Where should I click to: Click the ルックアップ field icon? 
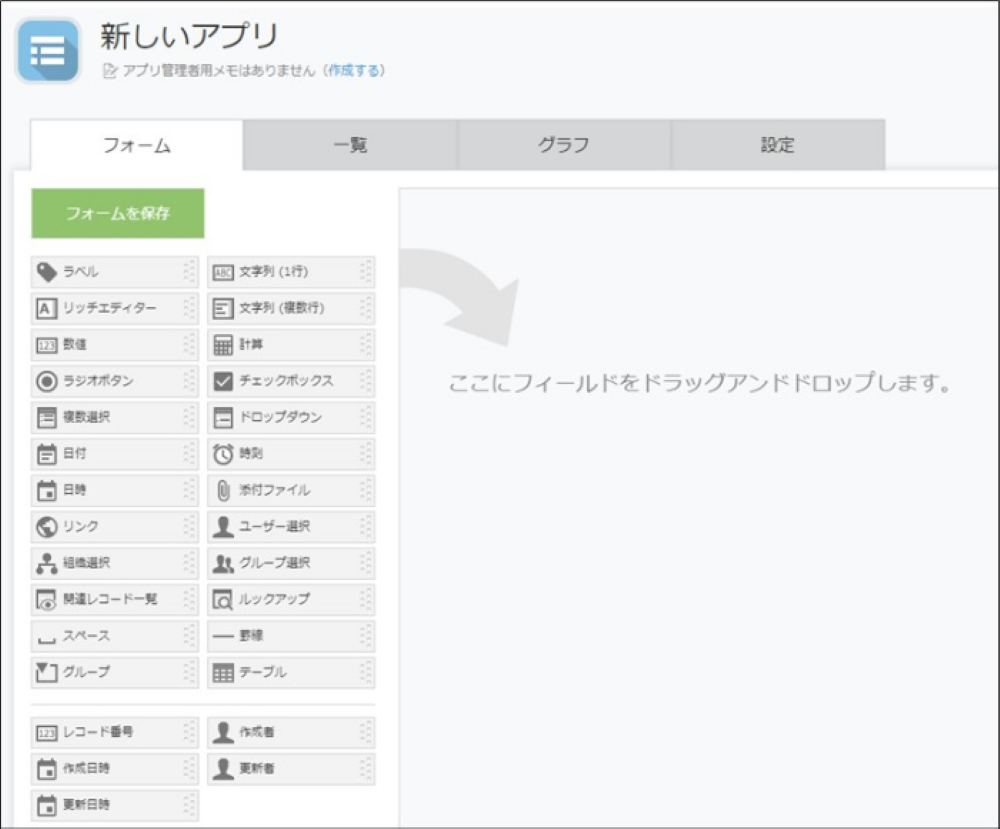pos(221,598)
